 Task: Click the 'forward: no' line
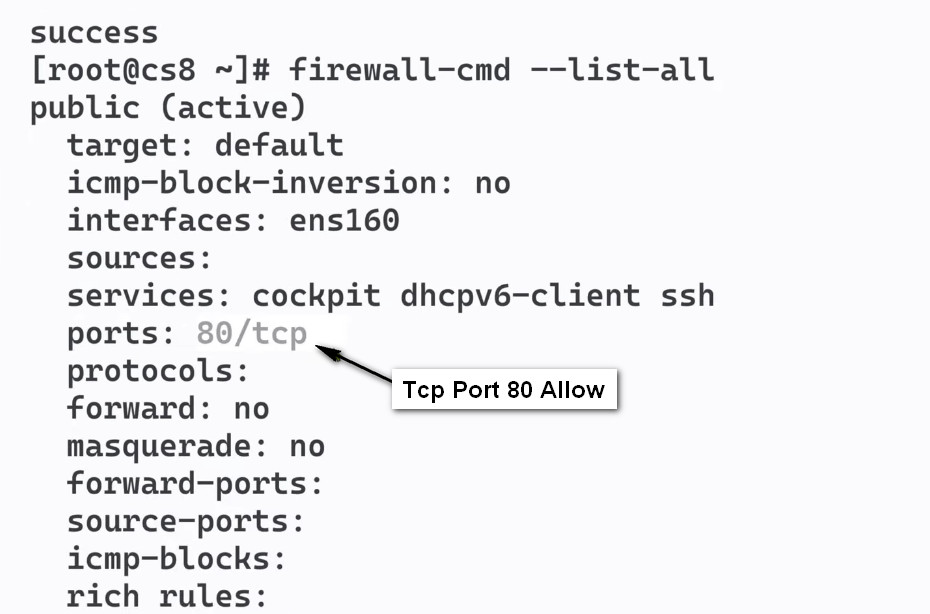[168, 409]
